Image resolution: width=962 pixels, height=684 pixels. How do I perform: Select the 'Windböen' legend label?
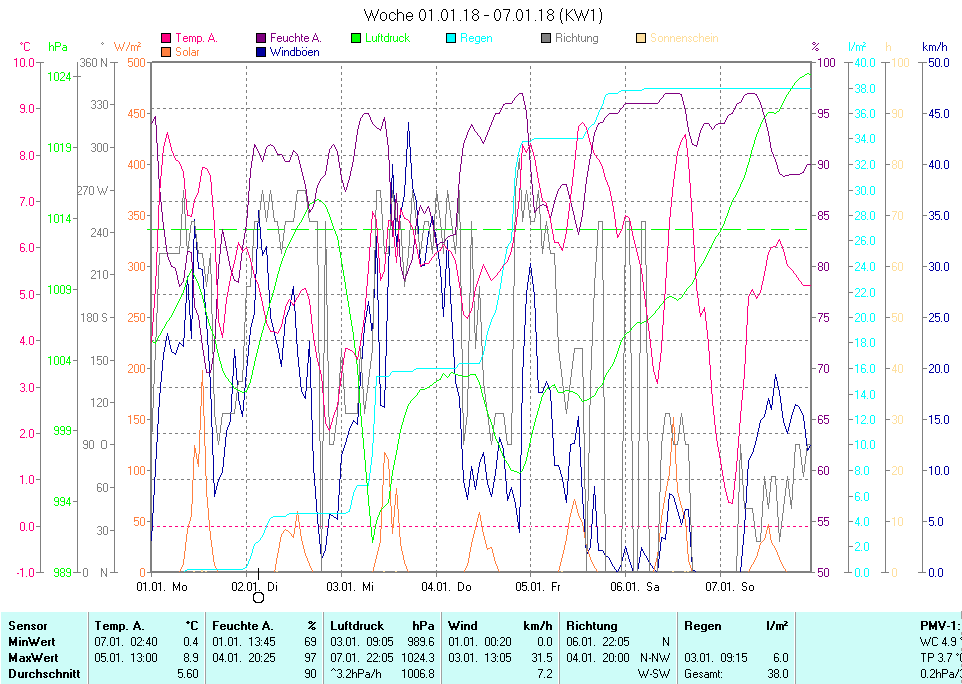[294, 52]
